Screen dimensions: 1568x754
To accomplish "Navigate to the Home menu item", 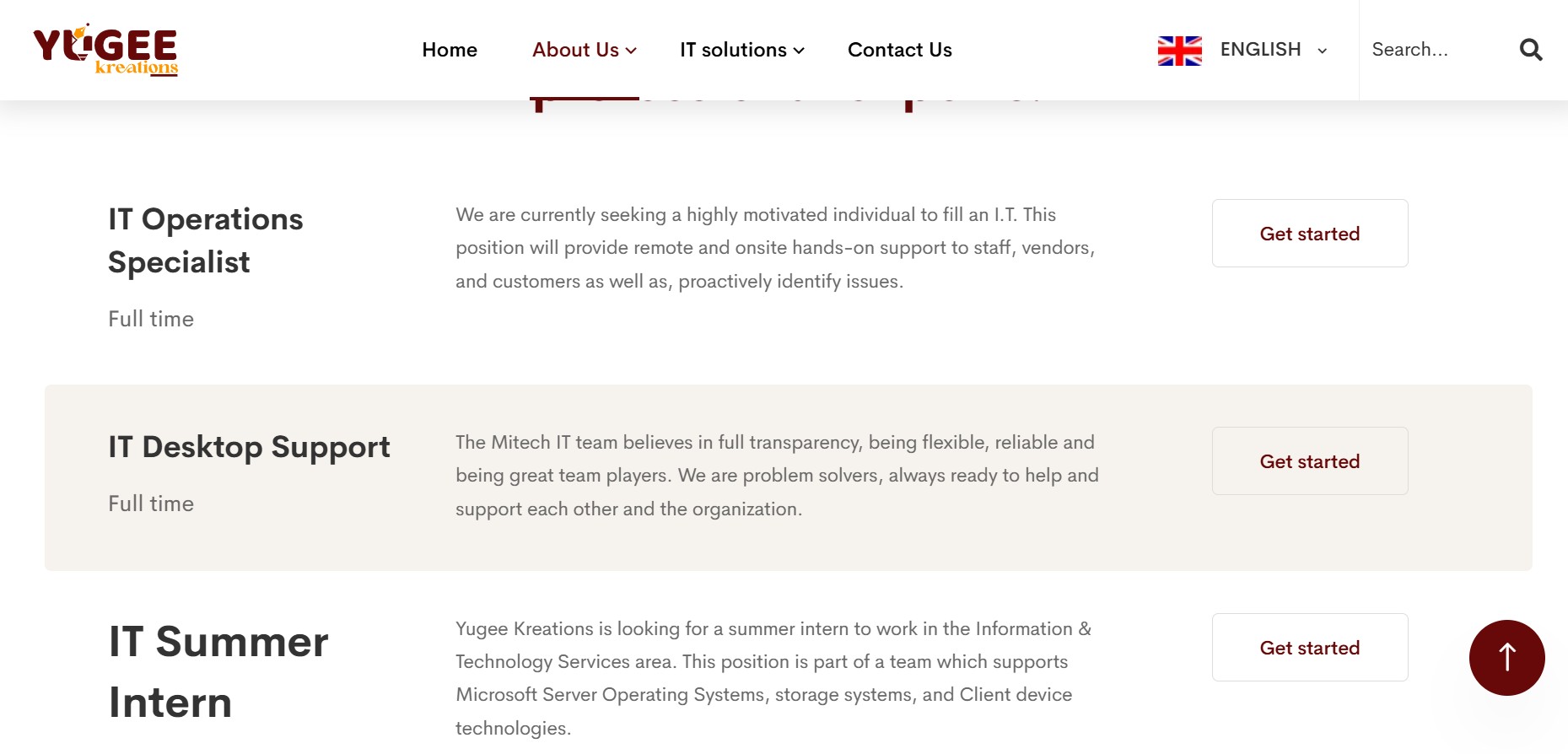I will 450,50.
